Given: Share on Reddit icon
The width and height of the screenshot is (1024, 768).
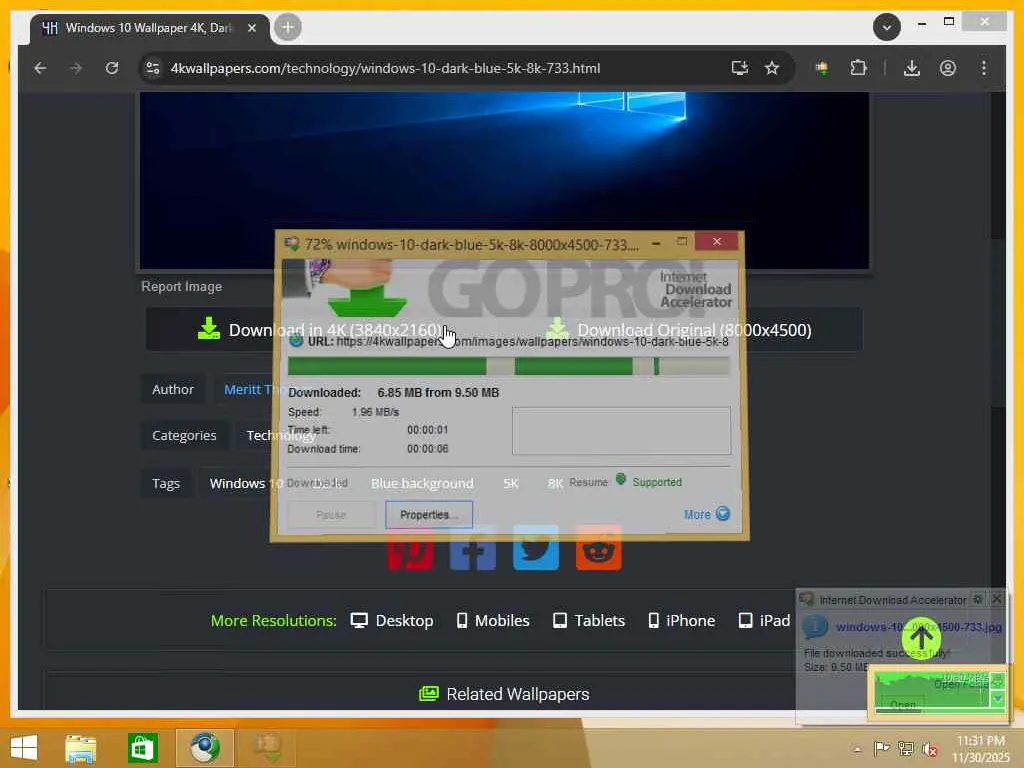Looking at the screenshot, I should tap(599, 549).
